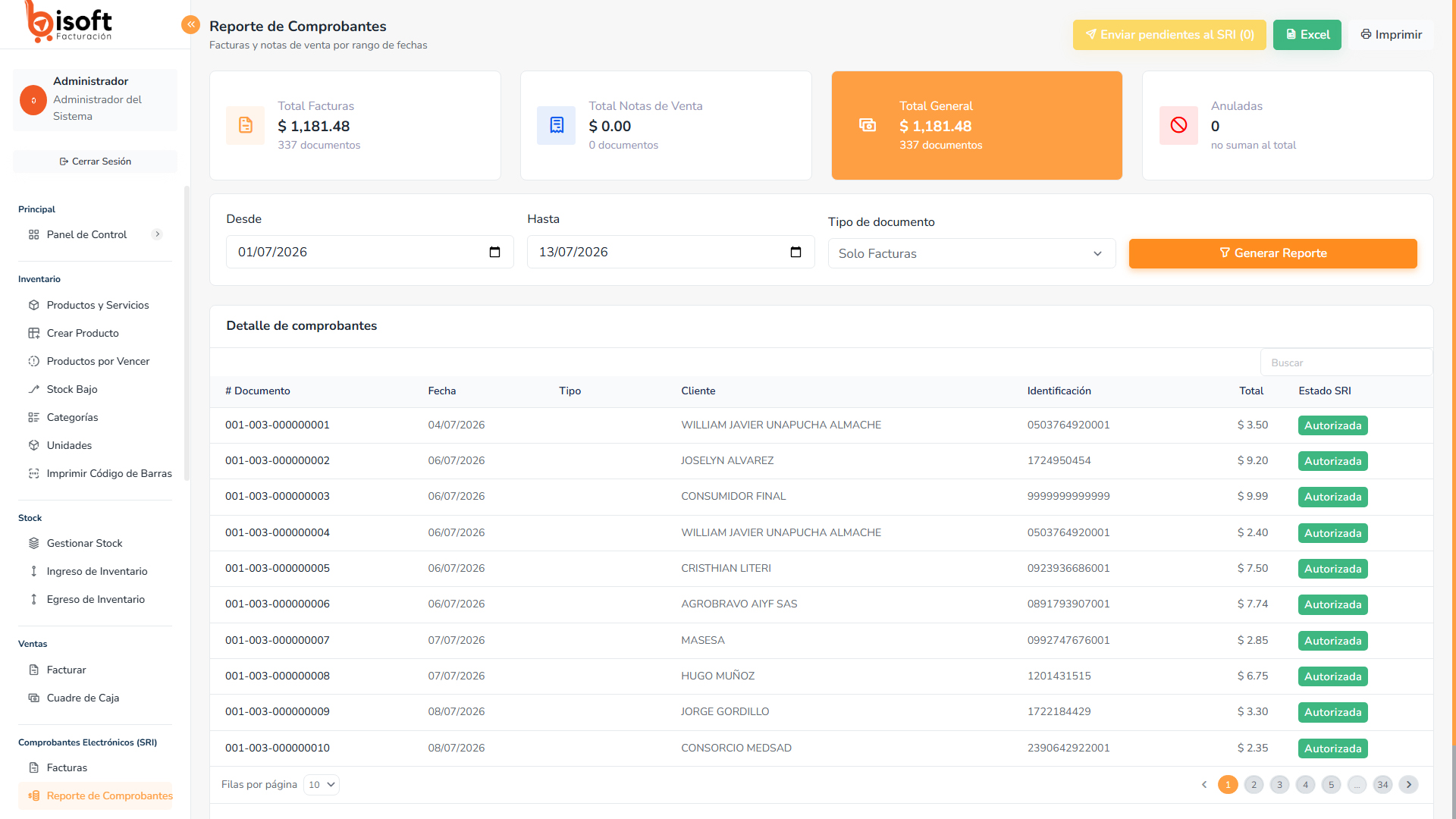This screenshot has height=819, width=1456.
Task: Go to page 34 of results
Action: coord(1382,785)
